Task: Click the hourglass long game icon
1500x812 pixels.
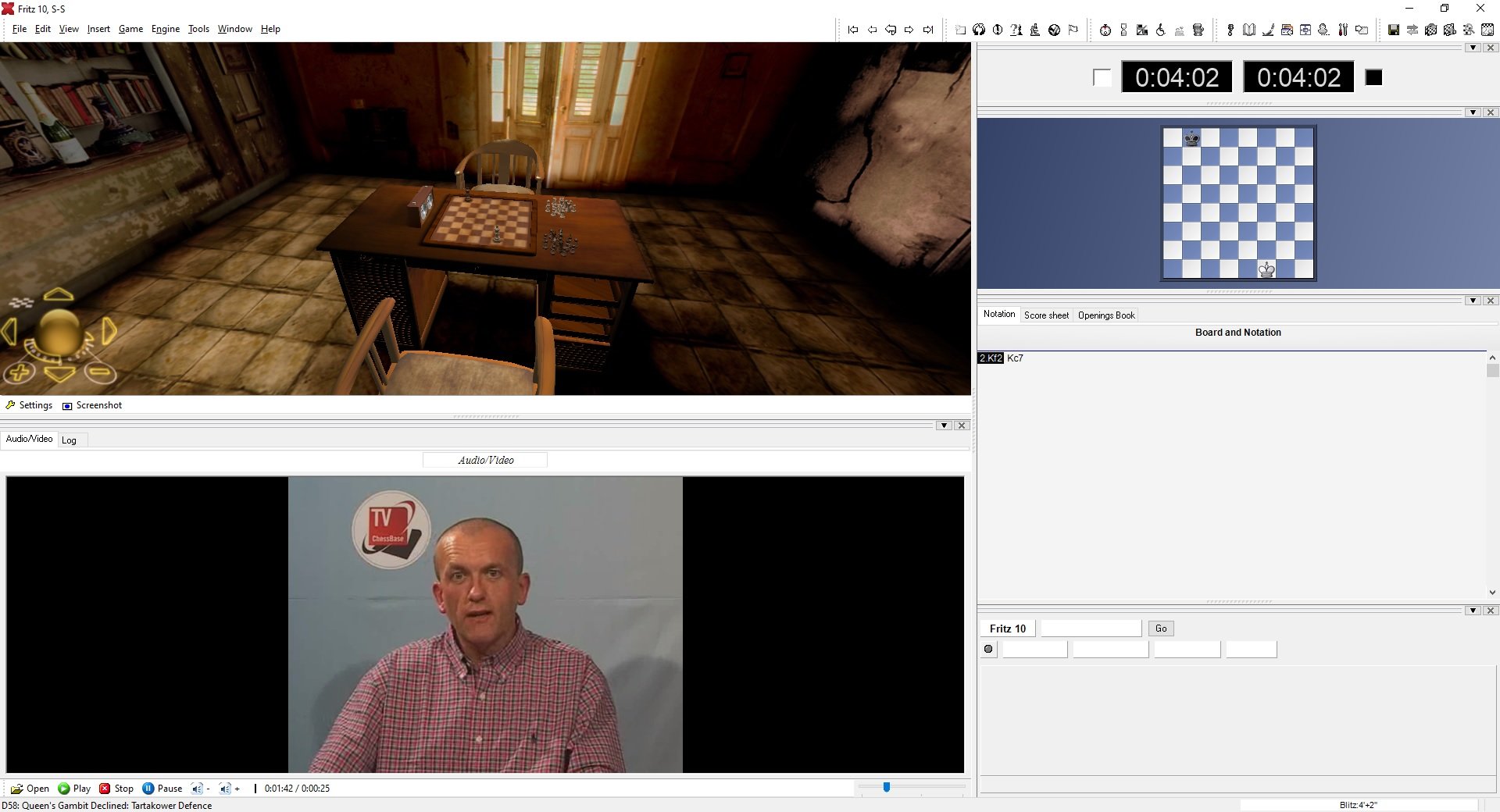Action: click(1123, 30)
